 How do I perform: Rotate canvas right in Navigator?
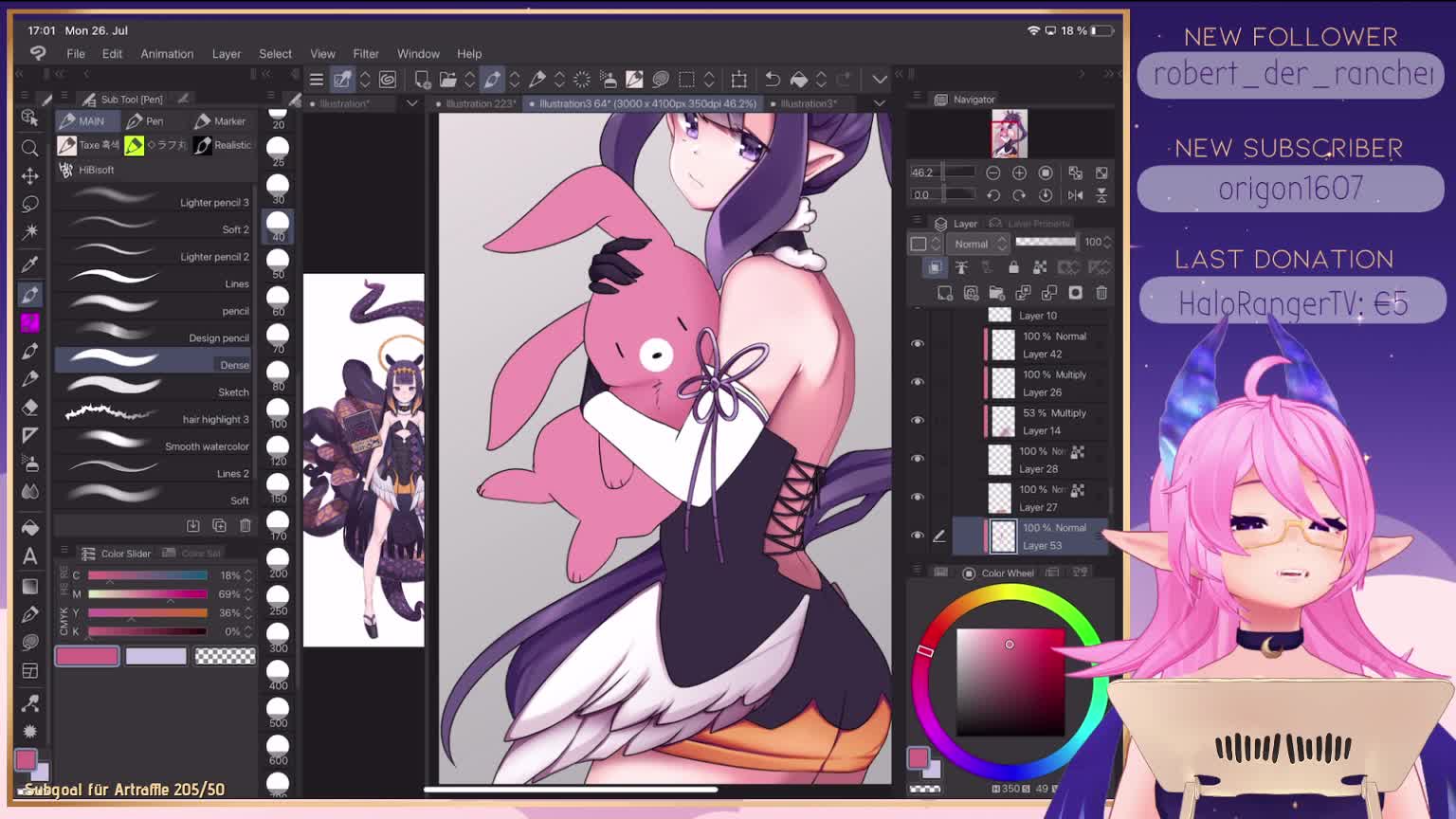1019,195
